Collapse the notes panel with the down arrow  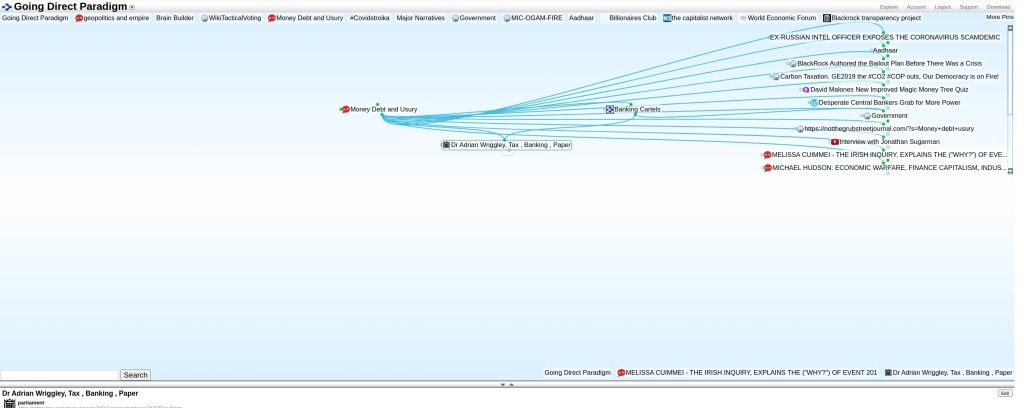[503, 384]
